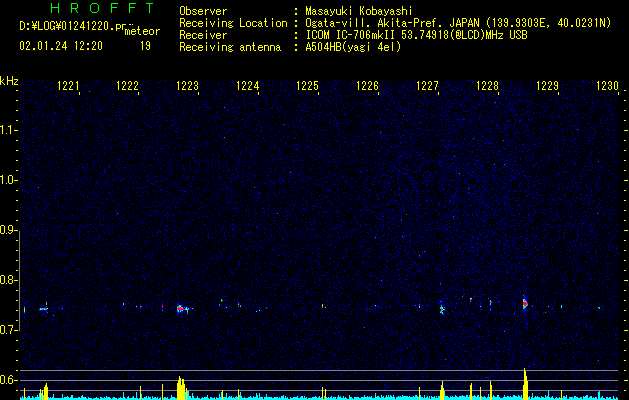This screenshot has width=629, height=400.
Task: Click the 1225 time marker
Action: coord(308,86)
